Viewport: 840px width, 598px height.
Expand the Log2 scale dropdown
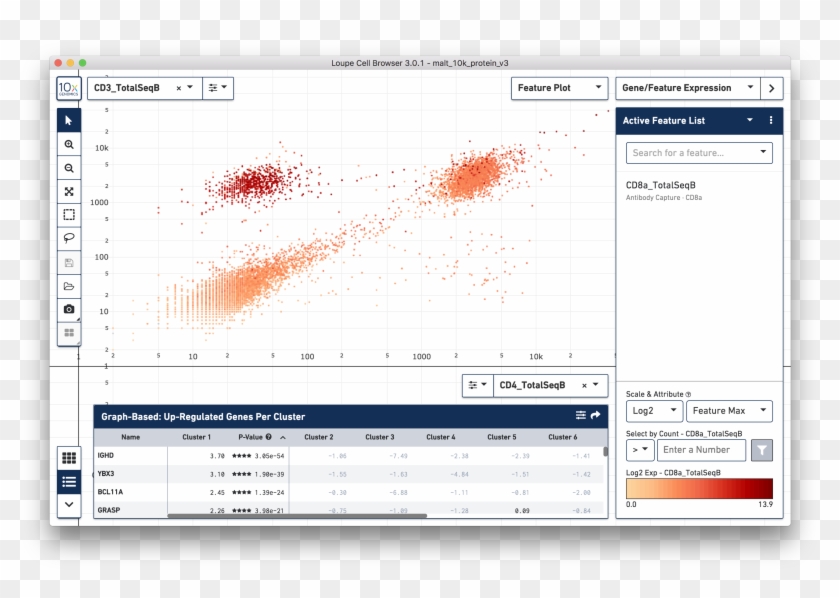tap(654, 411)
